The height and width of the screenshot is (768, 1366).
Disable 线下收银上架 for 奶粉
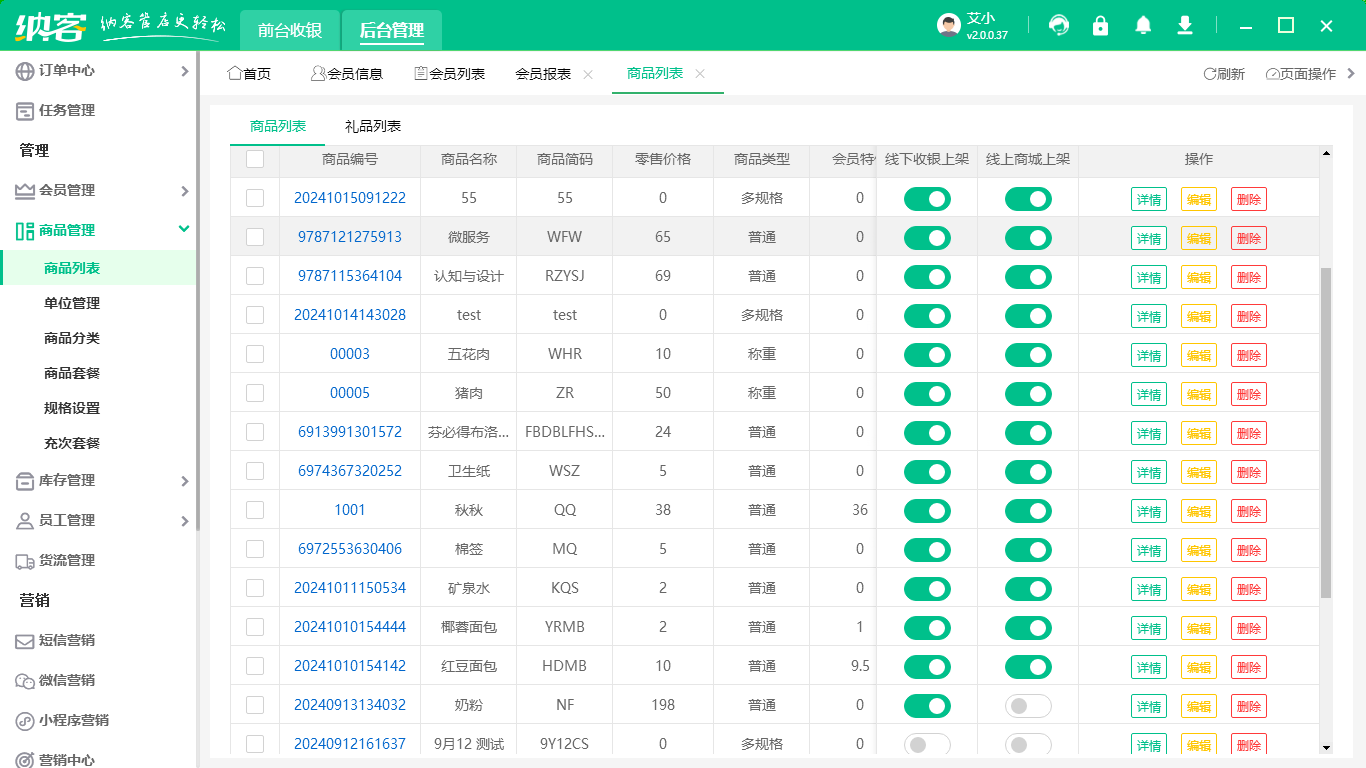tap(926, 705)
